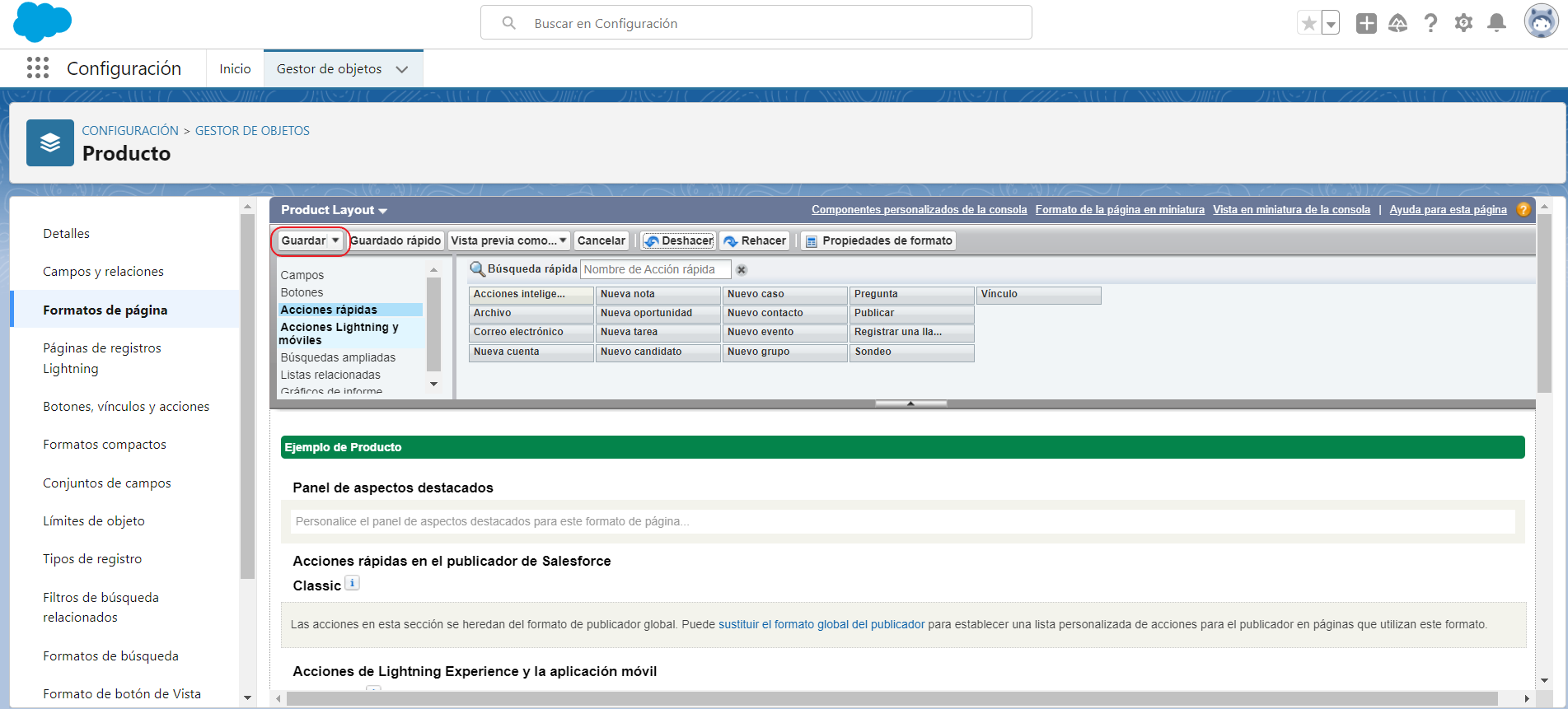1568x709 pixels.
Task: Open the Trailhead guidance icon
Action: [1398, 23]
